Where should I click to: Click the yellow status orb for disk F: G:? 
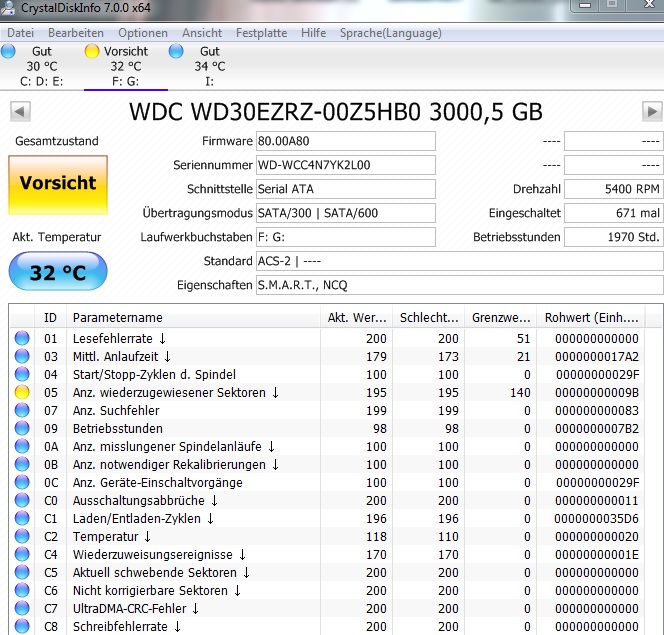pyautogui.click(x=91, y=51)
